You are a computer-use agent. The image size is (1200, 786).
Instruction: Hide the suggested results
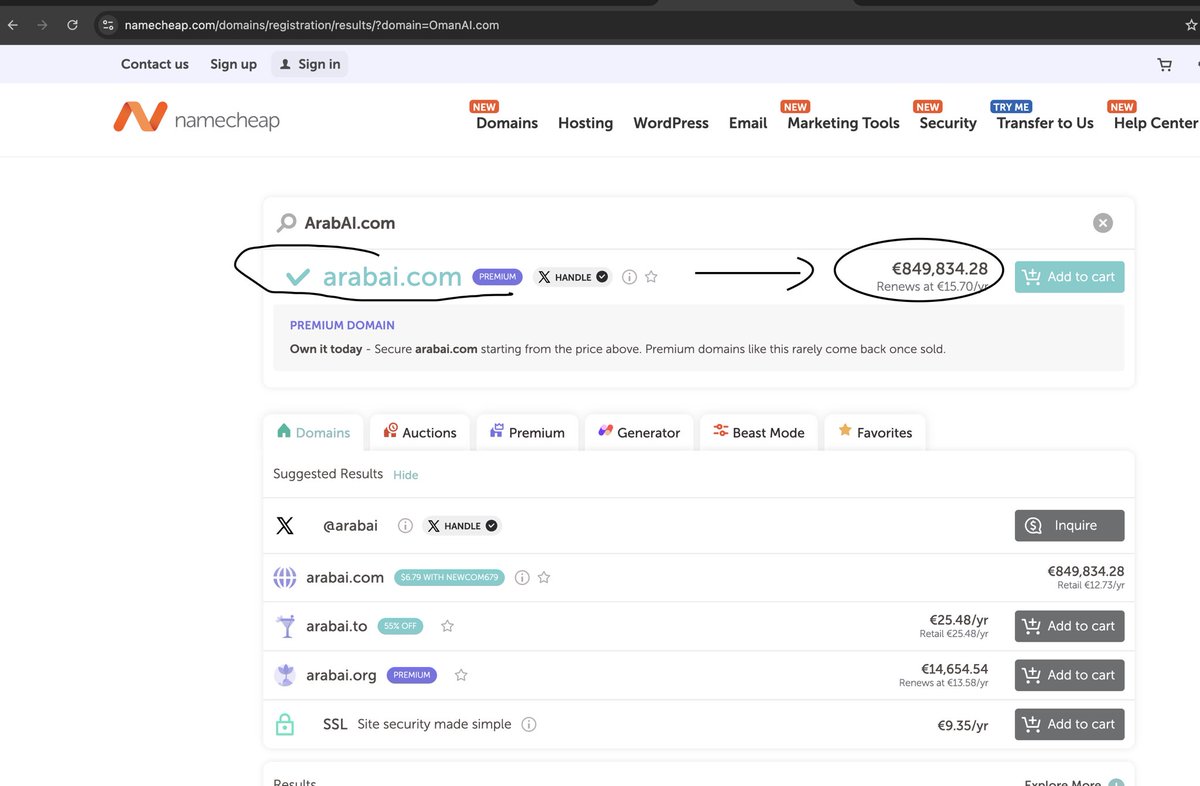pyautogui.click(x=406, y=475)
